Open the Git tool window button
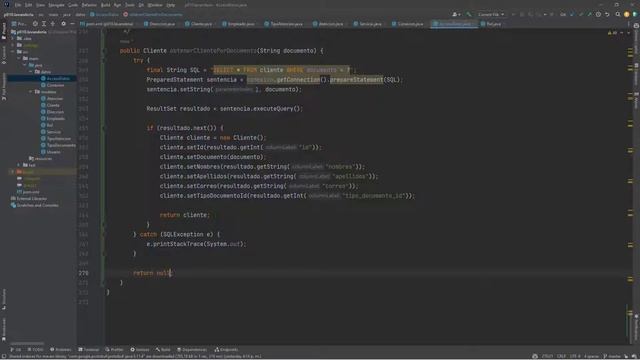Viewport: 640px width, 360px height. [16, 349]
